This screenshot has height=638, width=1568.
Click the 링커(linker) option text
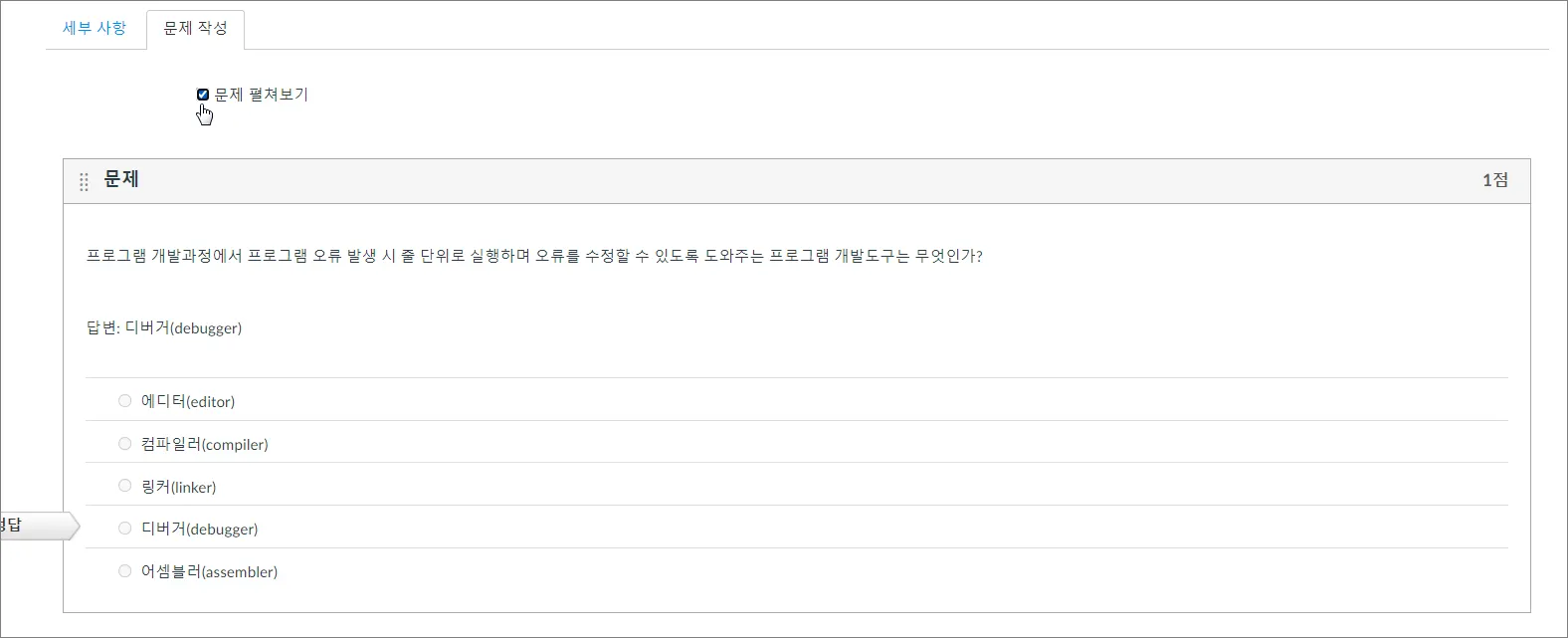point(179,487)
